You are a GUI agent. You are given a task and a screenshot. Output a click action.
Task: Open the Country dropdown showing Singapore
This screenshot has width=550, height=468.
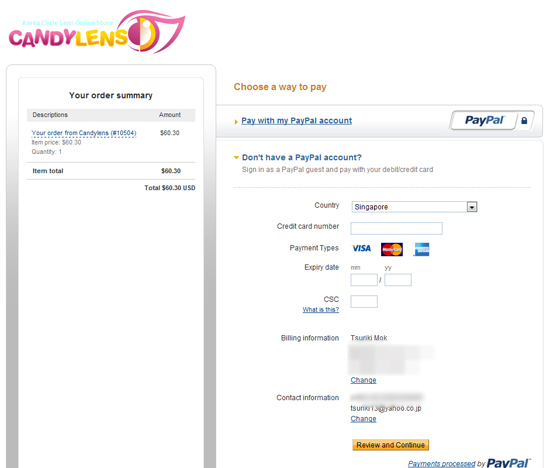tap(414, 207)
